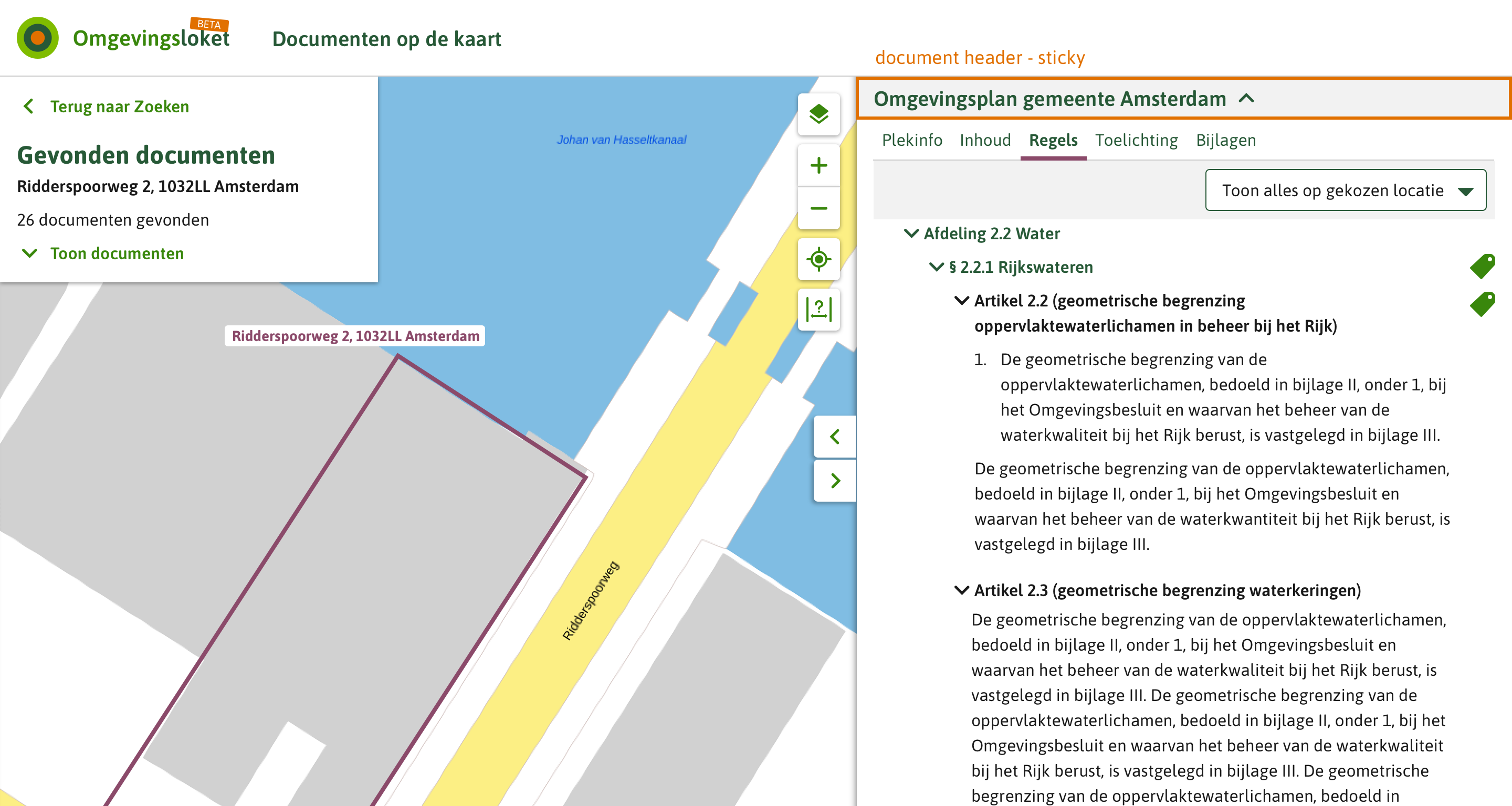Click the Omgevingsloket circular logo icon

click(38, 38)
